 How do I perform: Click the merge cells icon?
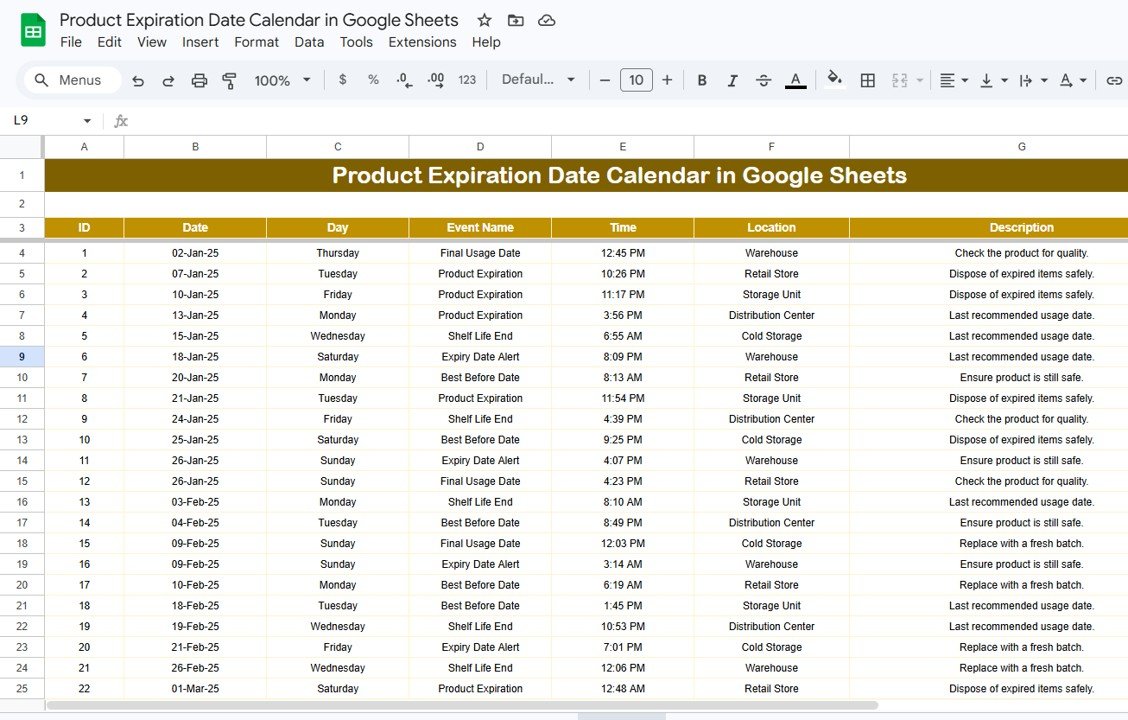point(899,81)
